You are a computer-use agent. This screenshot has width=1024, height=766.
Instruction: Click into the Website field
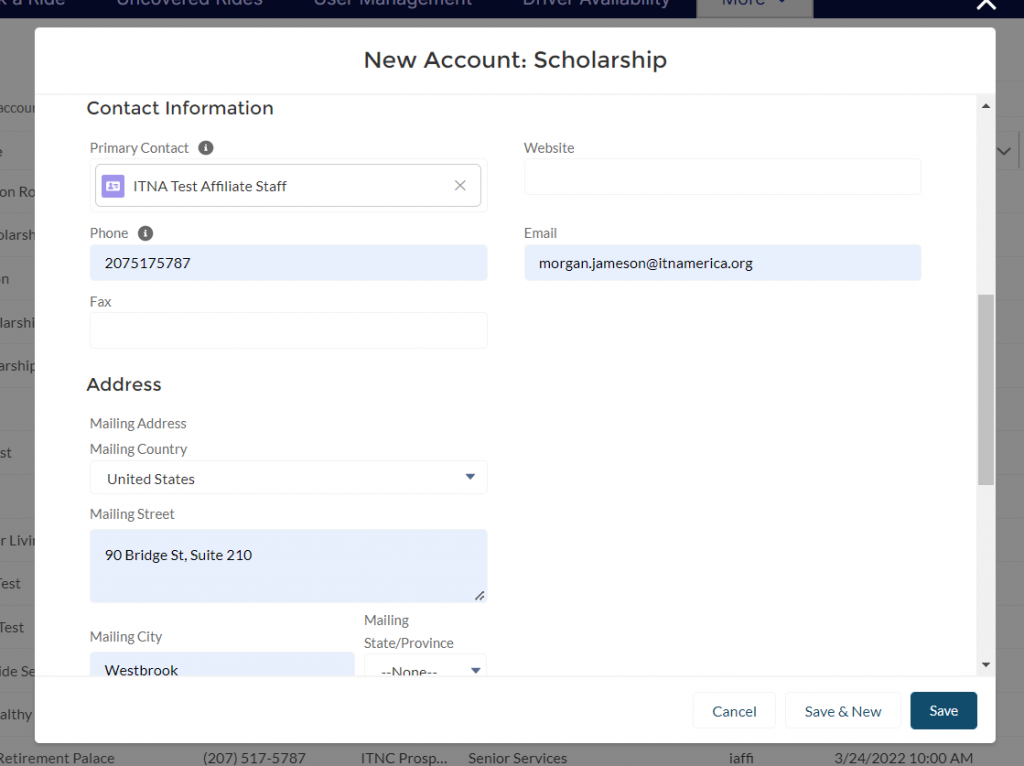point(722,177)
